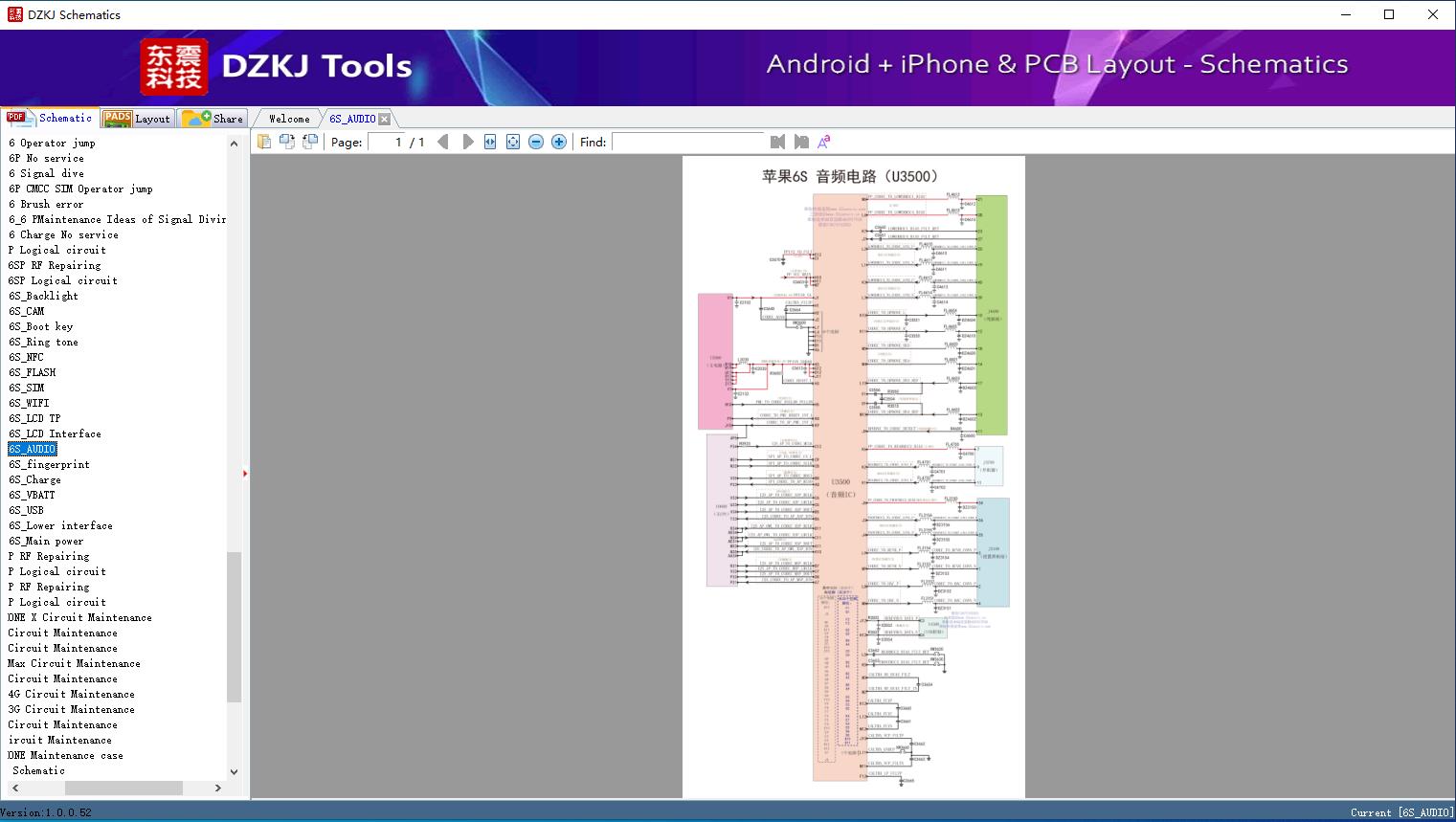
Task: Select Max Circuit Maintenance entry
Action: (75, 663)
